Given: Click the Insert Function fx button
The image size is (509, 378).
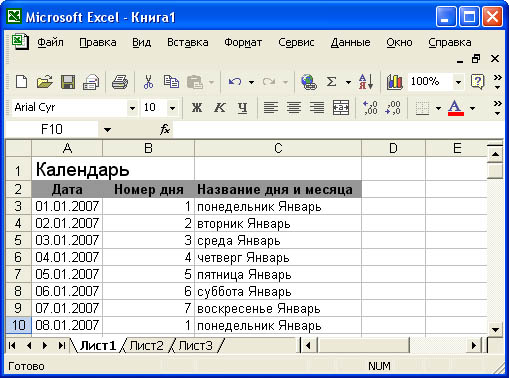Looking at the screenshot, I should click(x=165, y=129).
